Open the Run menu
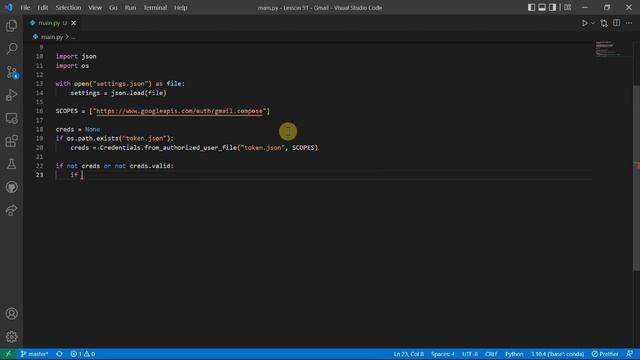640x360 pixels. pos(130,7)
